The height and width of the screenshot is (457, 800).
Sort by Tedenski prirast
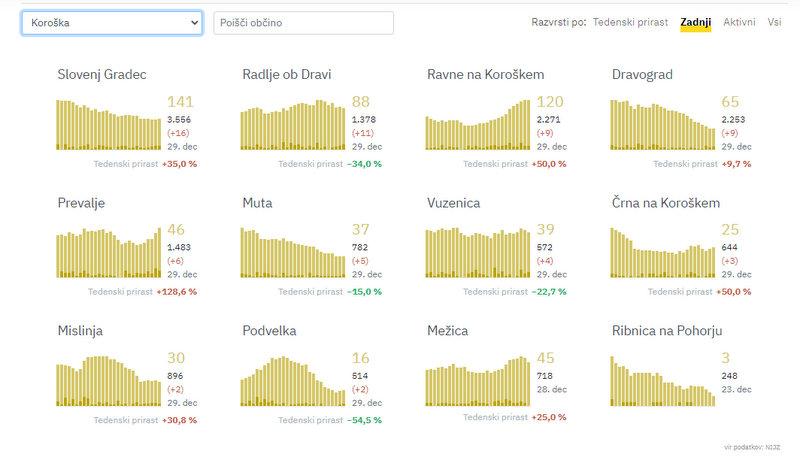point(631,21)
